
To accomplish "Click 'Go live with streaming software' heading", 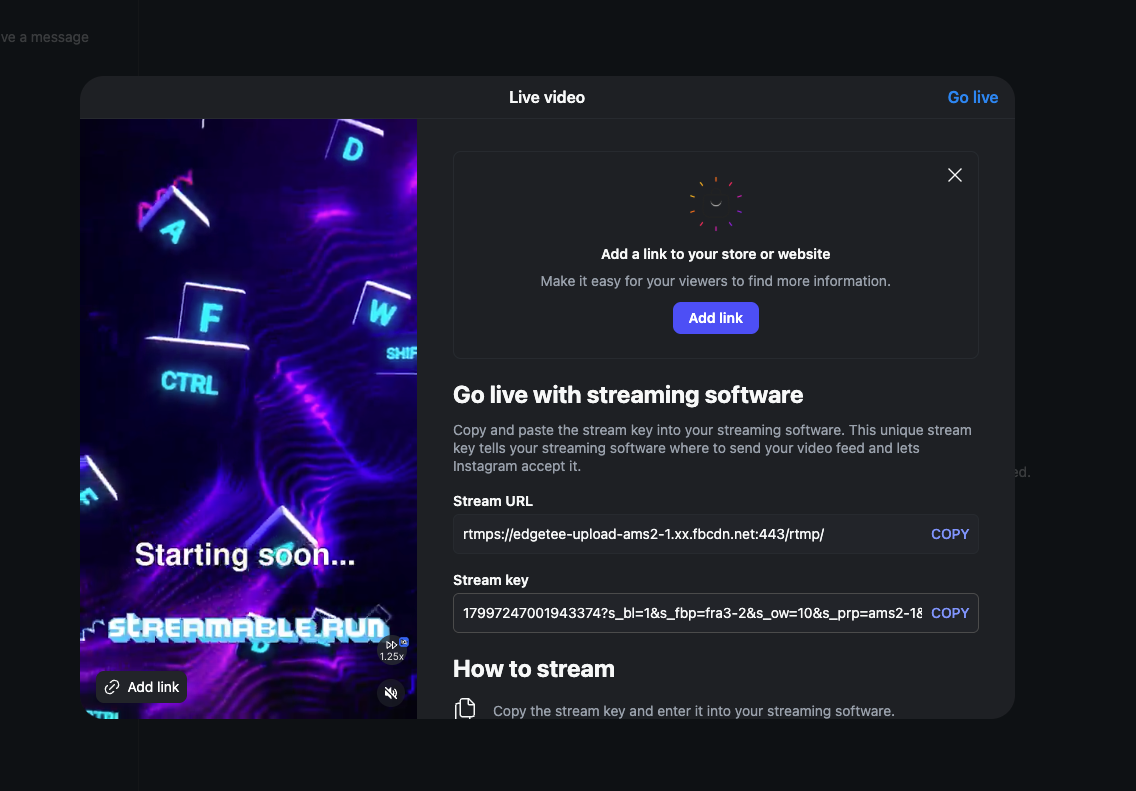I will (x=628, y=395).
